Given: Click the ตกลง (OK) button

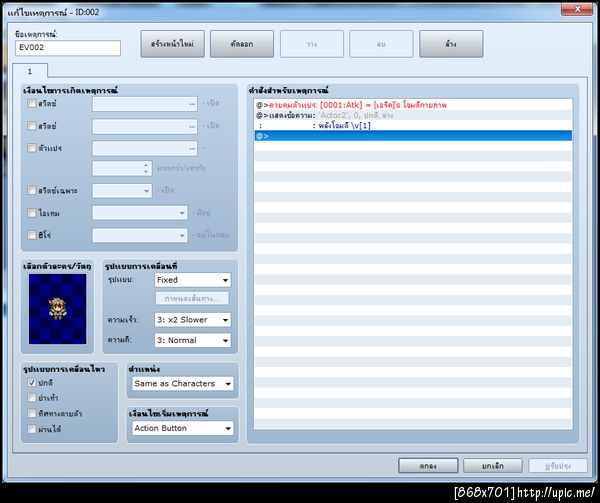Looking at the screenshot, I should click(x=428, y=466).
